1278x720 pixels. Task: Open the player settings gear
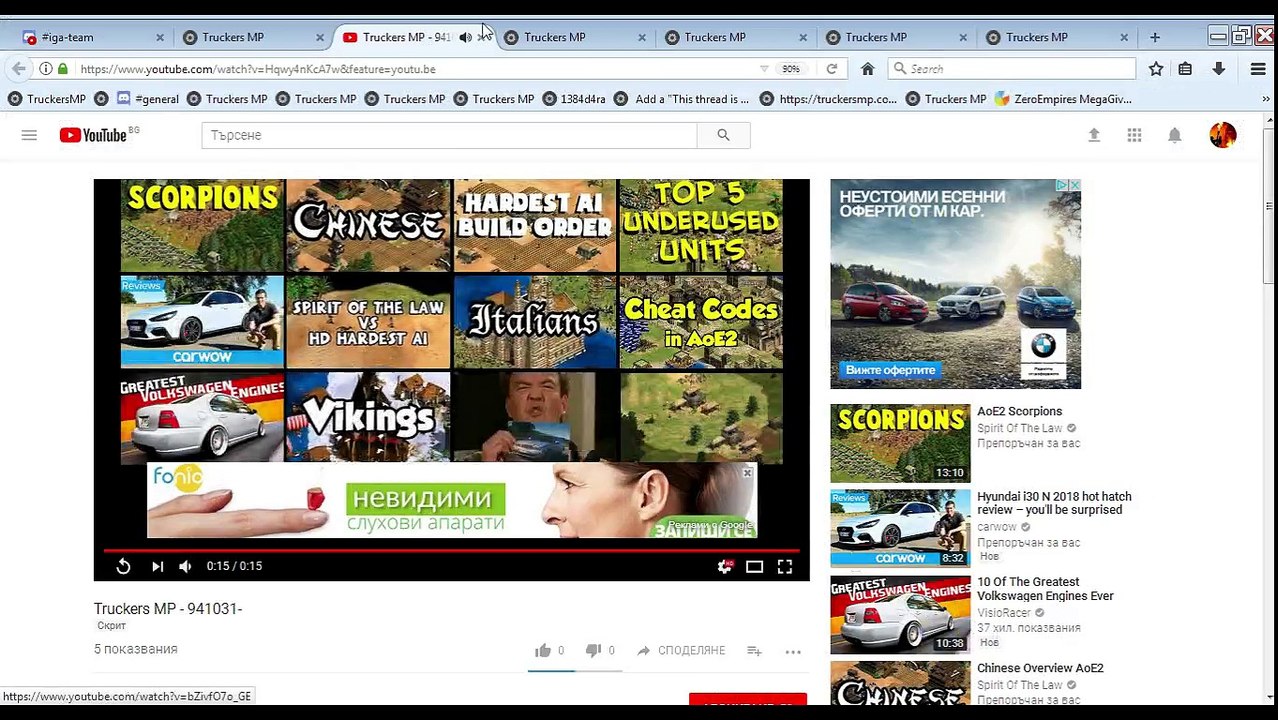coord(725,566)
